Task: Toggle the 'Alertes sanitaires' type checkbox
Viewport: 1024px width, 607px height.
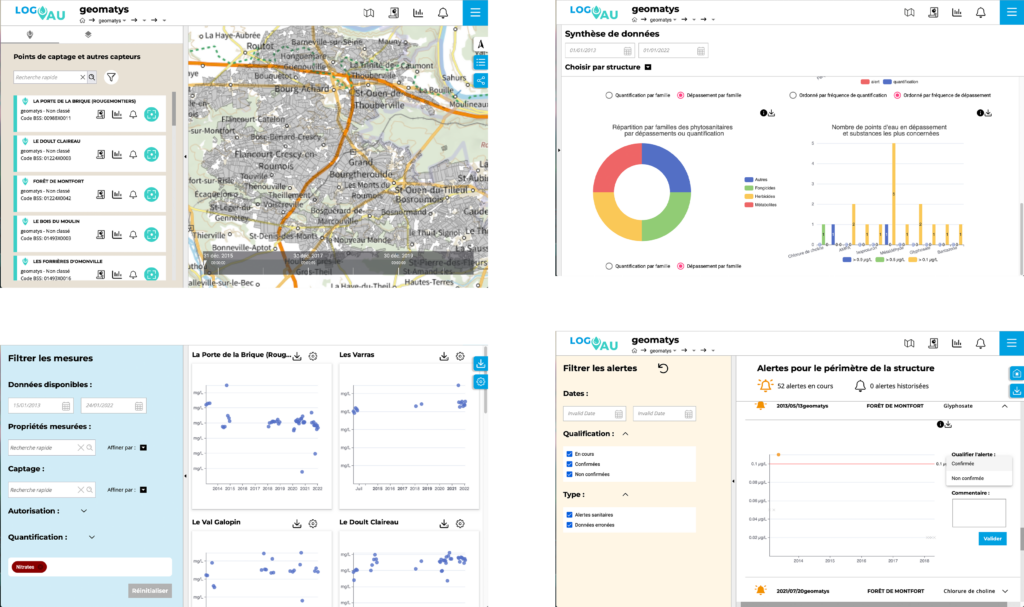Action: [x=569, y=515]
